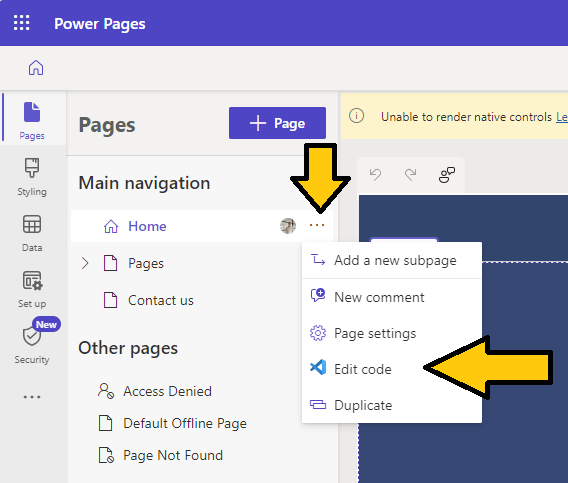568x483 pixels.
Task: Open the comments panel icon in toolbar
Action: click(x=447, y=175)
